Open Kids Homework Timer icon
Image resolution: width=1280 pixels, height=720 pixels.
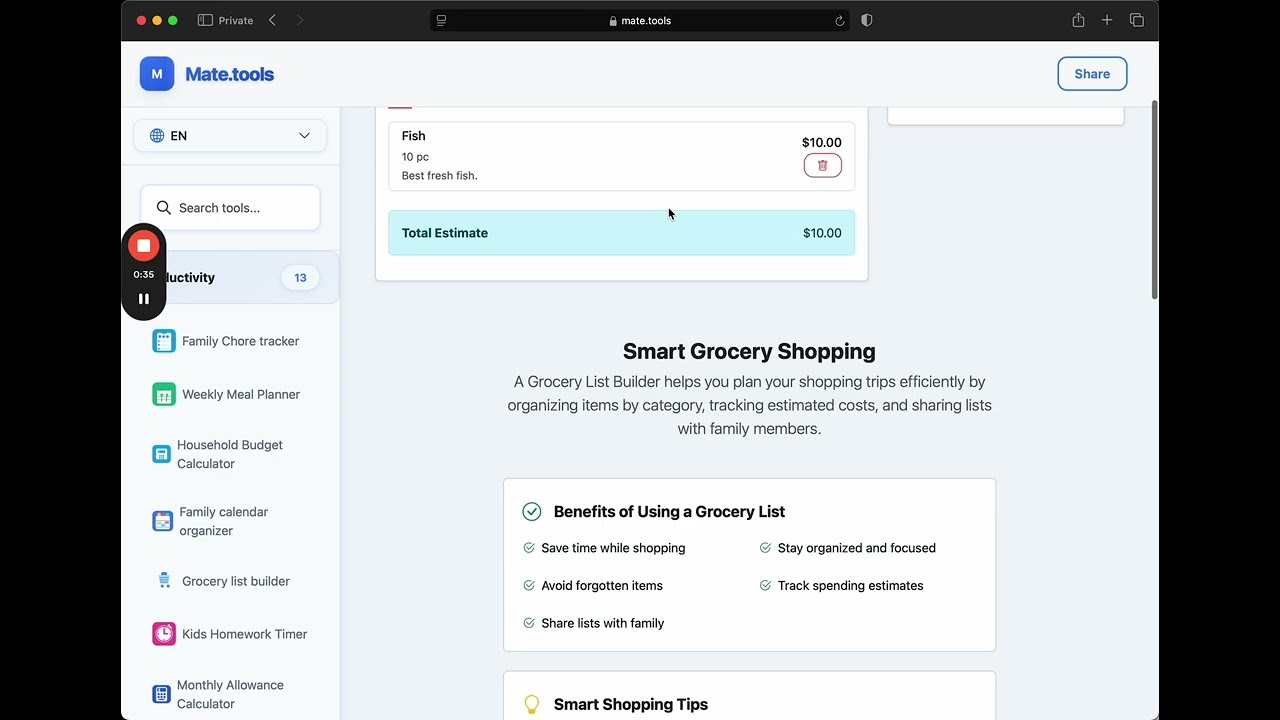click(164, 634)
